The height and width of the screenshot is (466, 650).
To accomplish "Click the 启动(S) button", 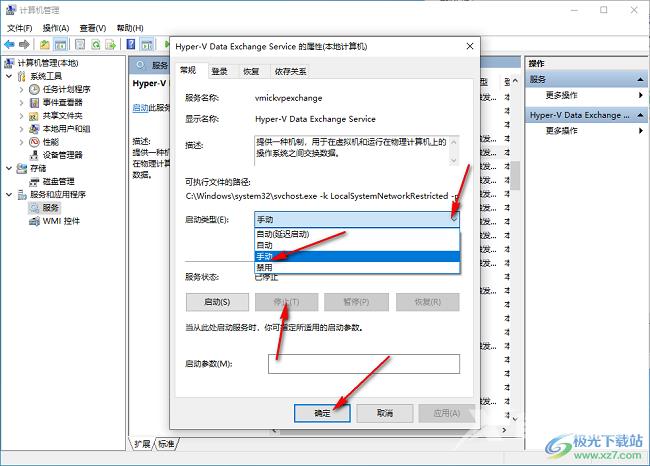I will 217,302.
